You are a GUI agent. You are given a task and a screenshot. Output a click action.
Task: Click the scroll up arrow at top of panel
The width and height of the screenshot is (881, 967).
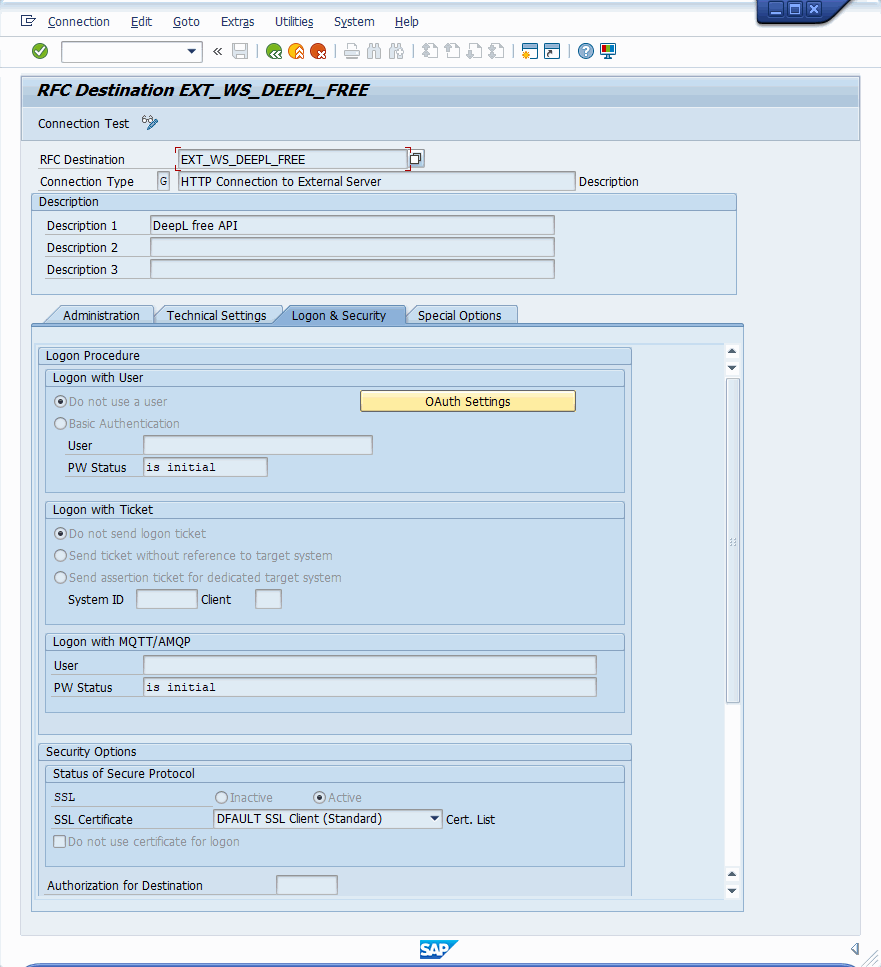pos(732,351)
